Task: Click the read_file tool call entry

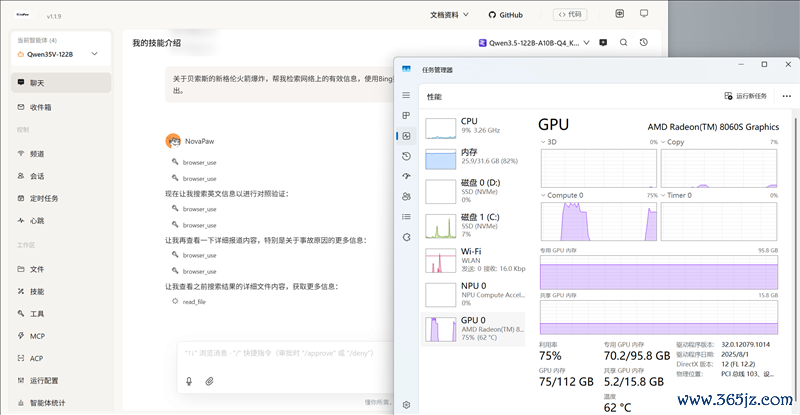Action: [x=189, y=302]
